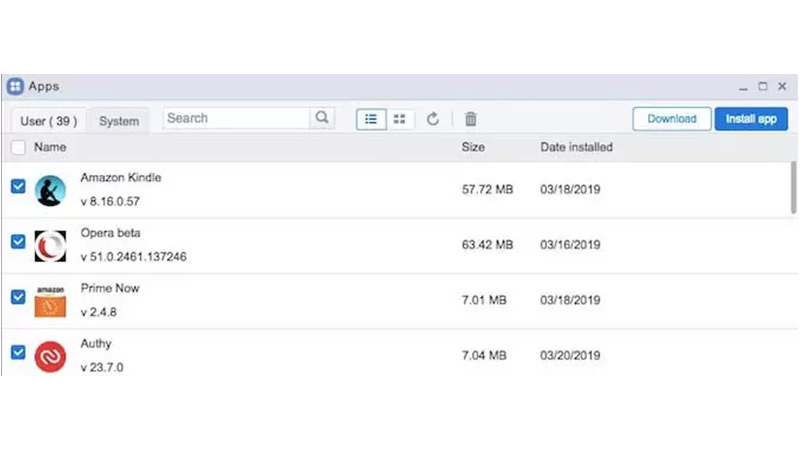Uncheck the Authy checkbox

click(x=18, y=352)
